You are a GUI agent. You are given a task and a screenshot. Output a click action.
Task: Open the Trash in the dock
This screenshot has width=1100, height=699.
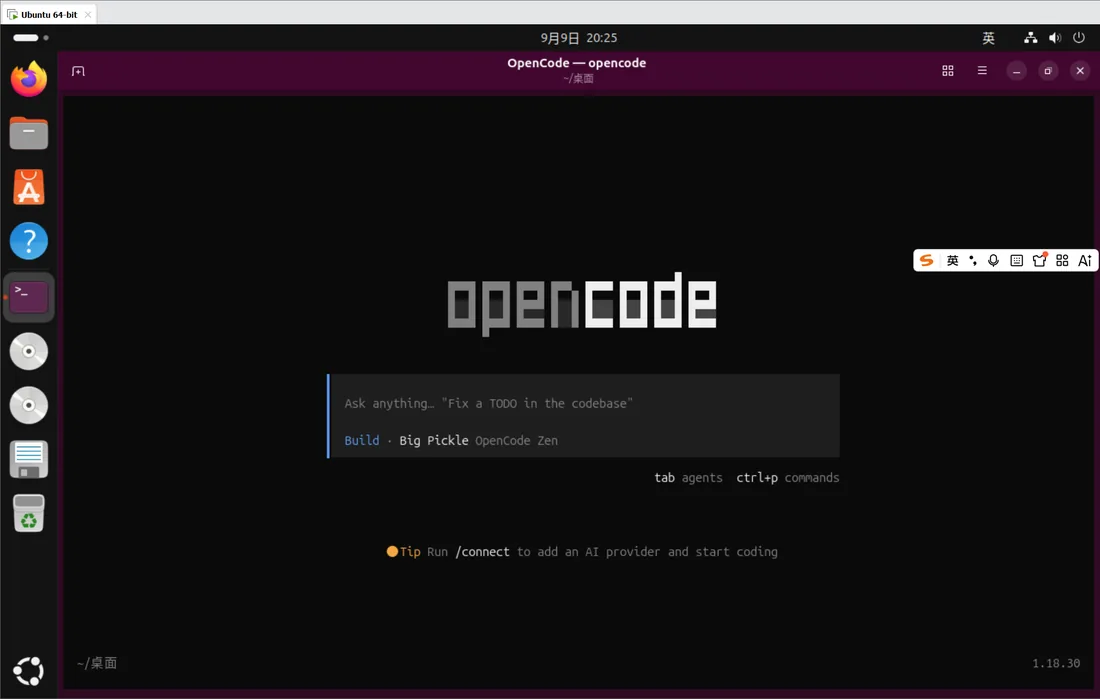tap(29, 514)
